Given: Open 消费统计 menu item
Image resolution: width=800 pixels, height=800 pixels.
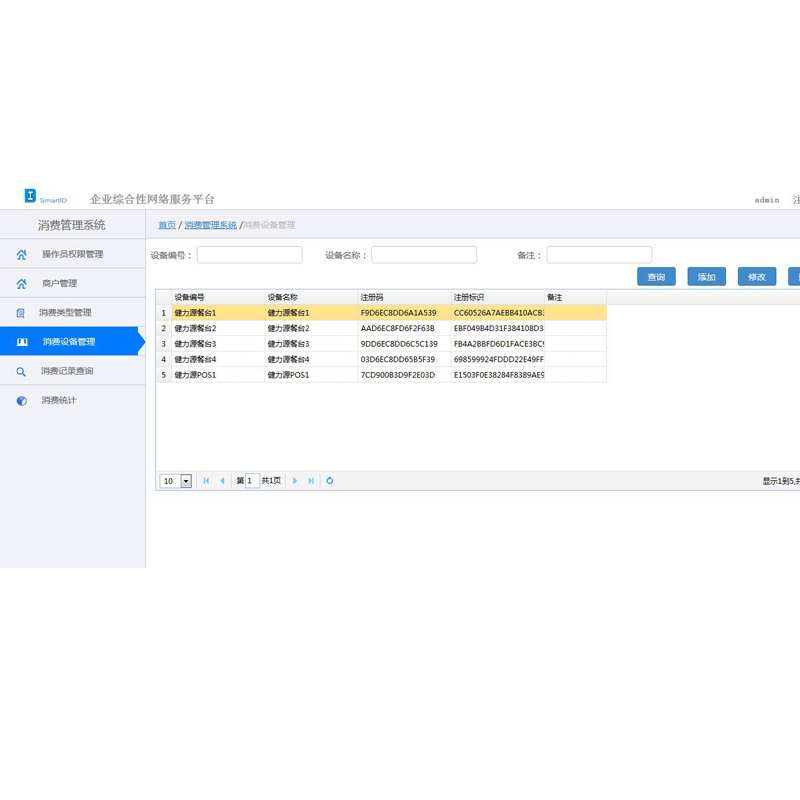Looking at the screenshot, I should [72, 400].
